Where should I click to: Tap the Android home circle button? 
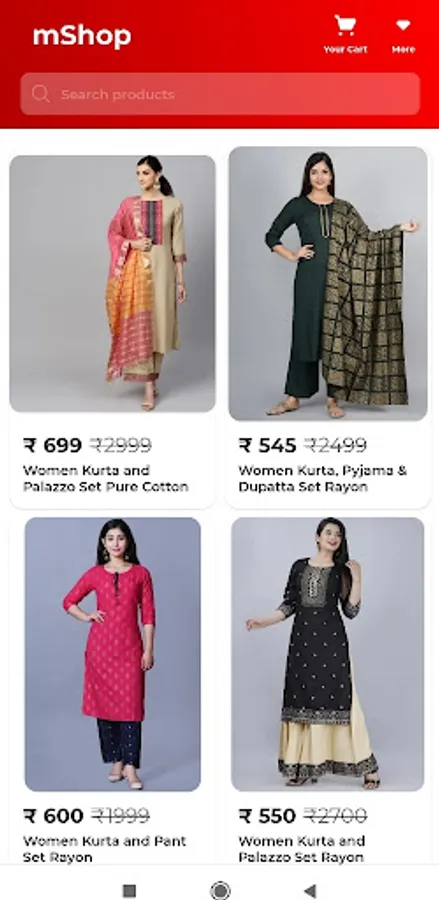[220, 890]
